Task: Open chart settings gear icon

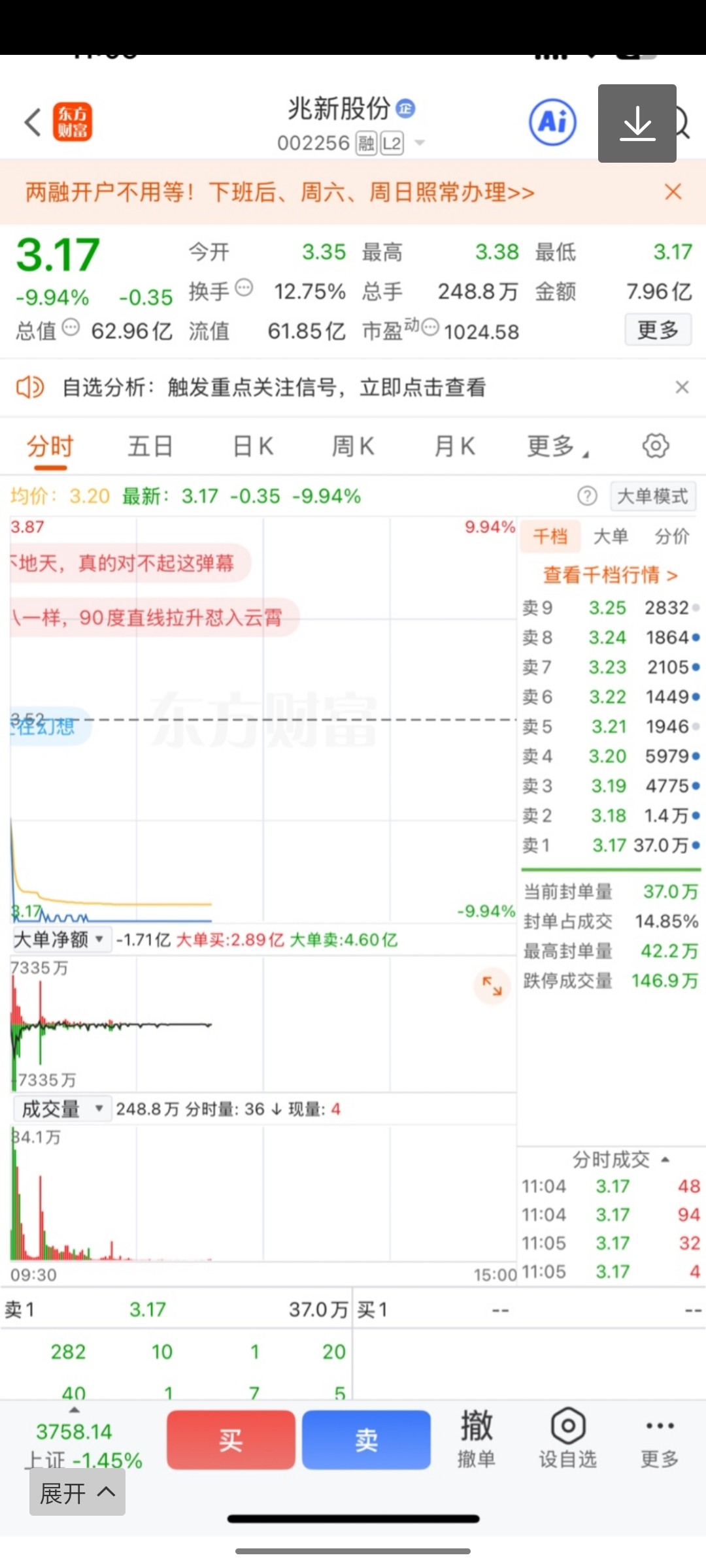Action: pyautogui.click(x=656, y=446)
